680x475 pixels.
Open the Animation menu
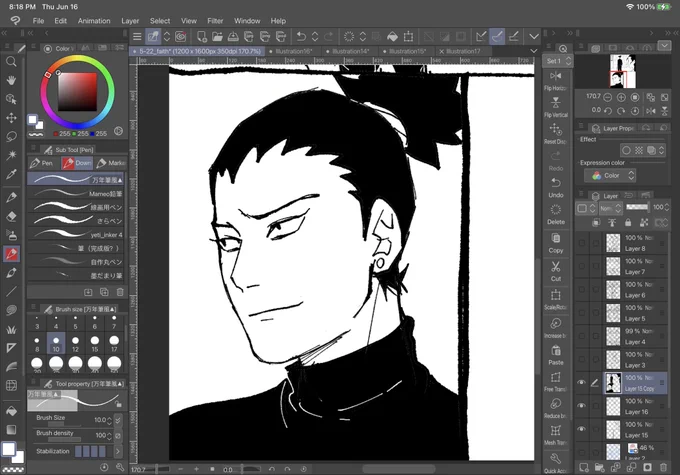tap(94, 21)
